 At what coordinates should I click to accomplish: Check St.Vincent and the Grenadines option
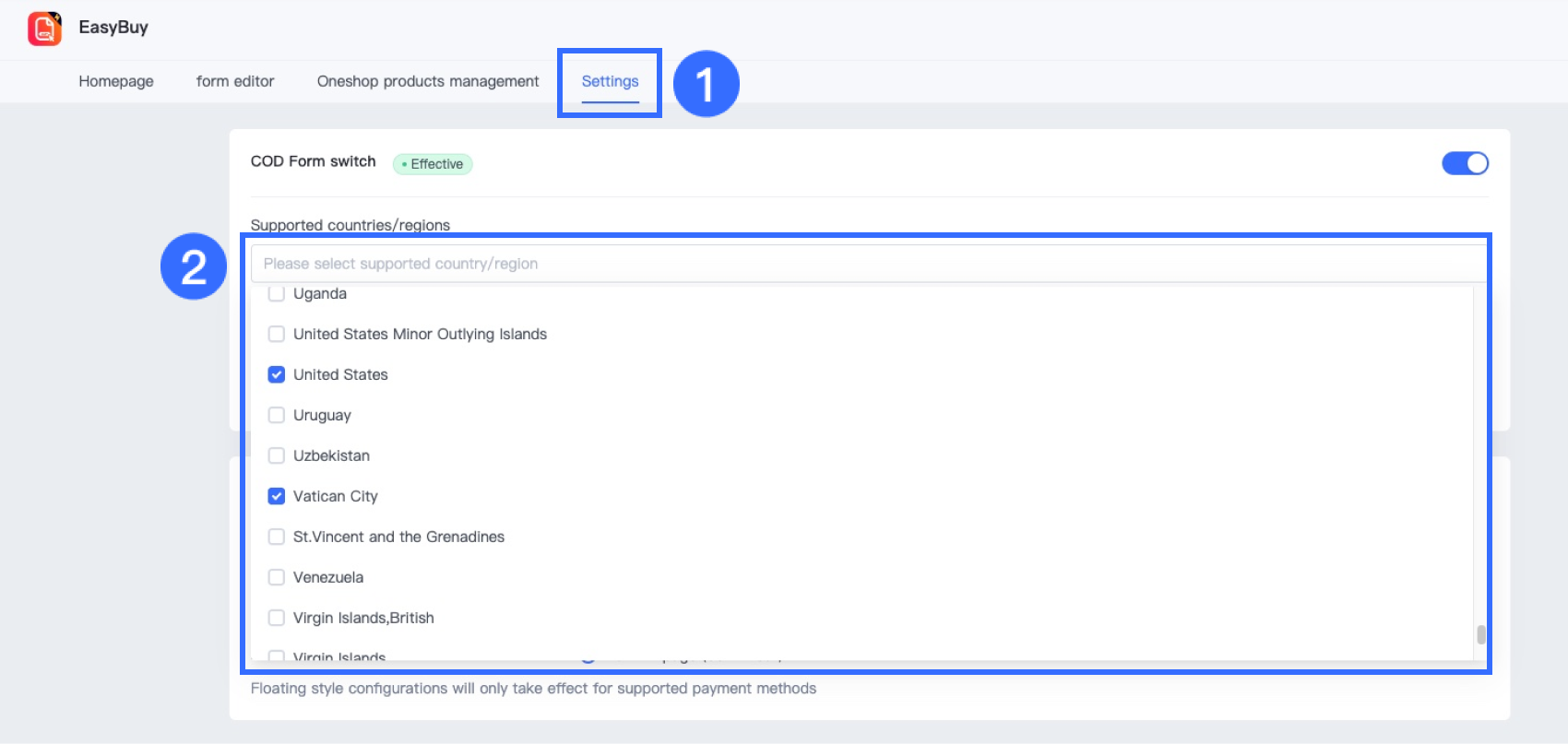277,537
